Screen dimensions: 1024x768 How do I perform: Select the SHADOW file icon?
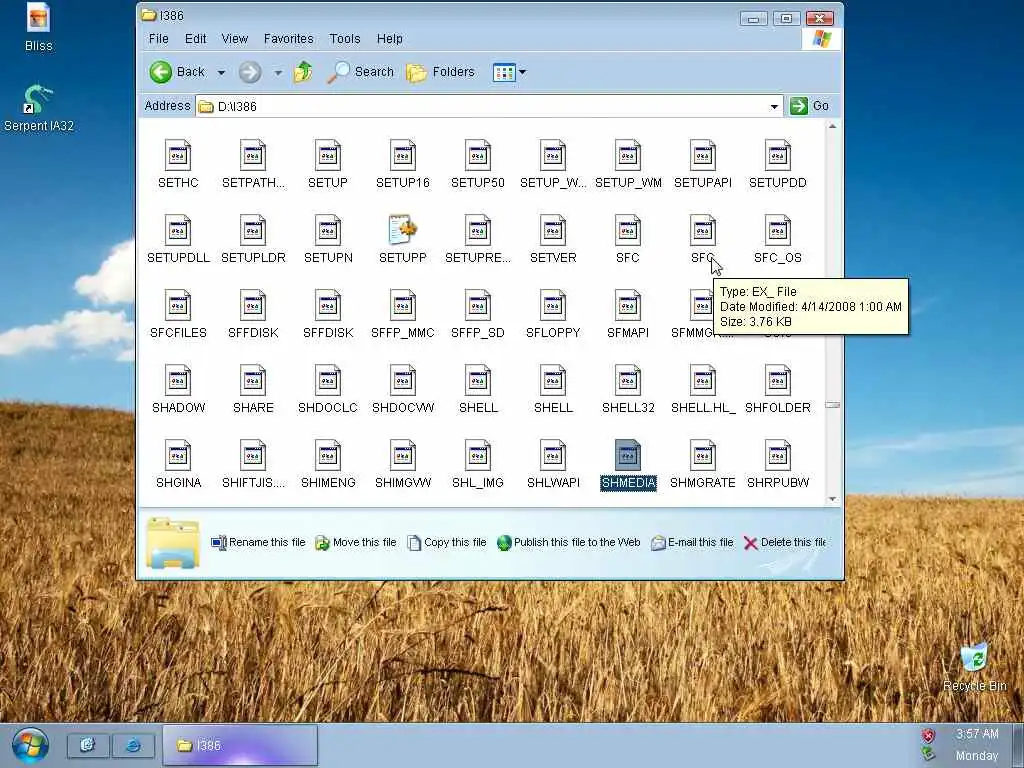[178, 381]
